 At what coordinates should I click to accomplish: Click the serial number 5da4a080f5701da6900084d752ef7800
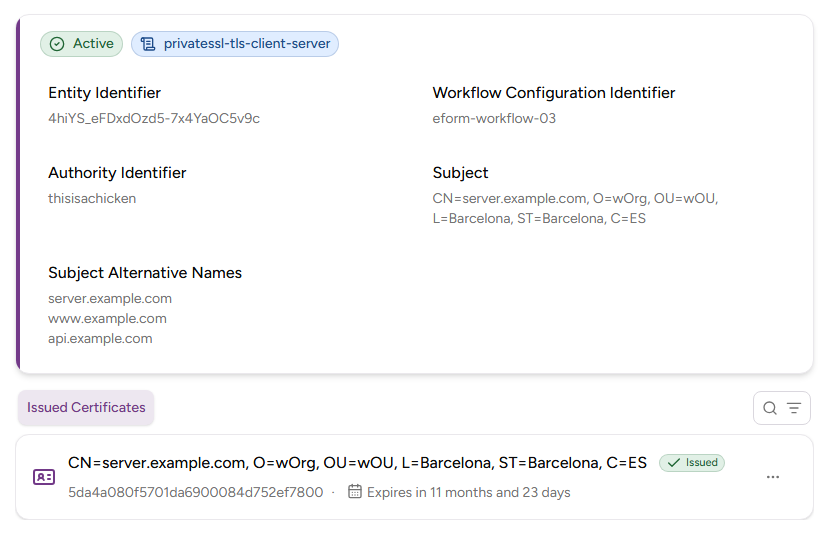coord(195,492)
